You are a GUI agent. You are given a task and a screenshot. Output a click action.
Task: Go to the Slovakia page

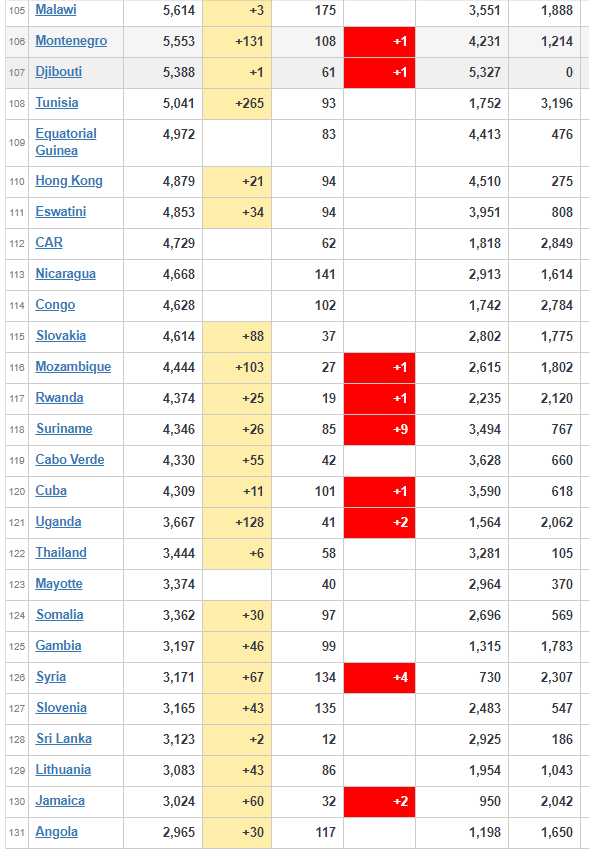61,336
